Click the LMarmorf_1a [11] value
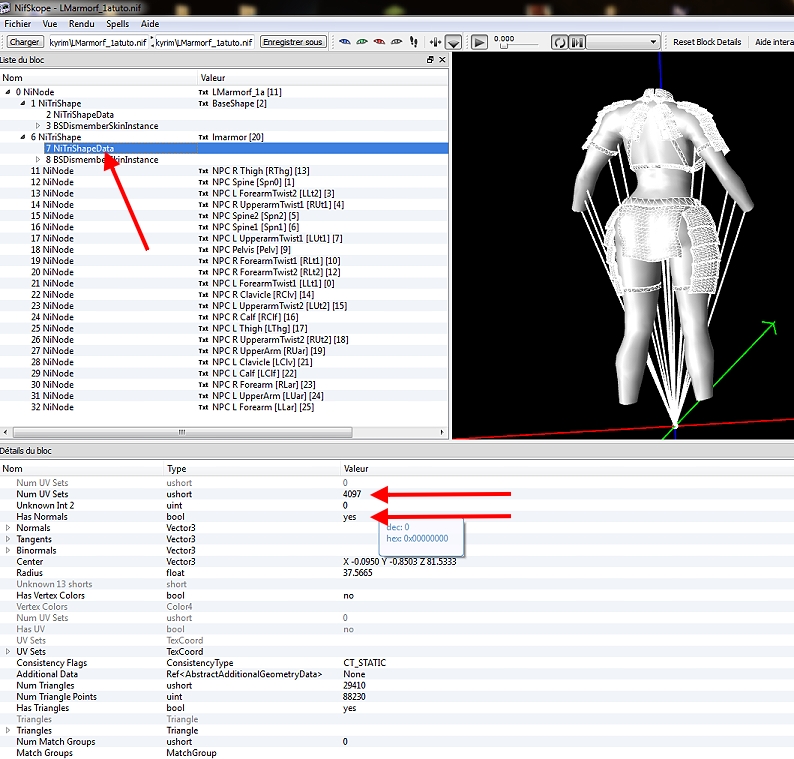Image resolution: width=794 pixels, height=759 pixels. [x=247, y=92]
